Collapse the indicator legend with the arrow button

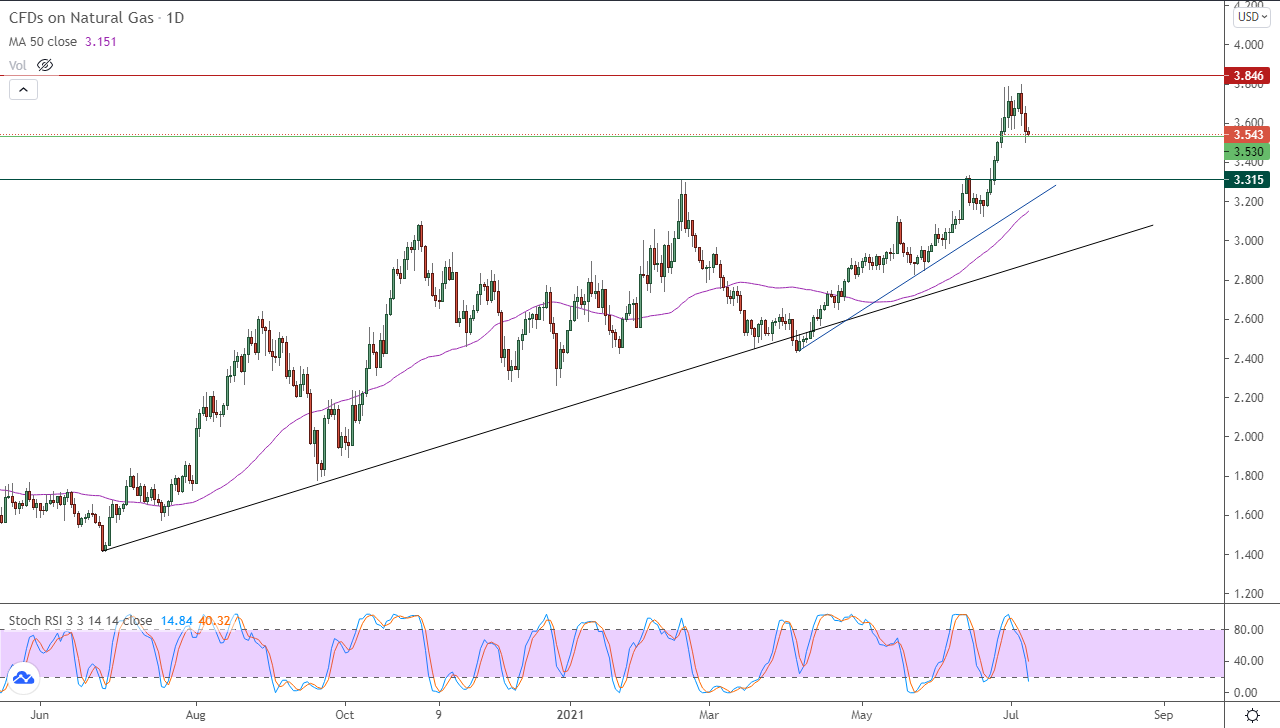pos(23,89)
